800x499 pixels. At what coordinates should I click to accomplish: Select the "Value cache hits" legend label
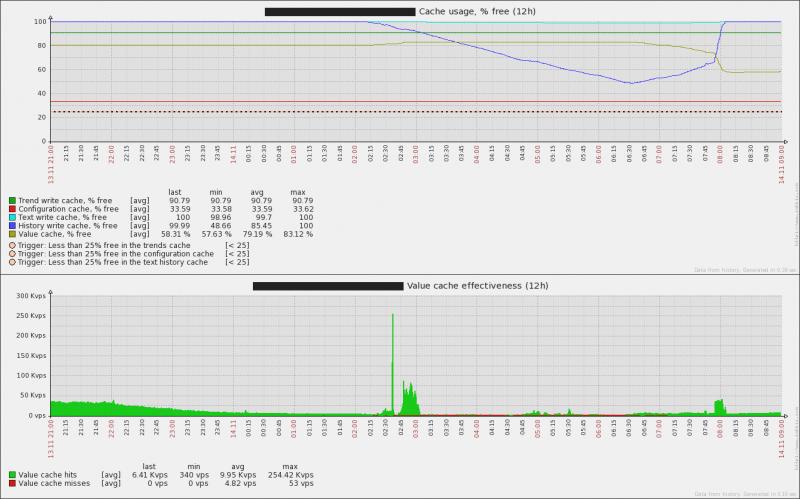pos(47,475)
